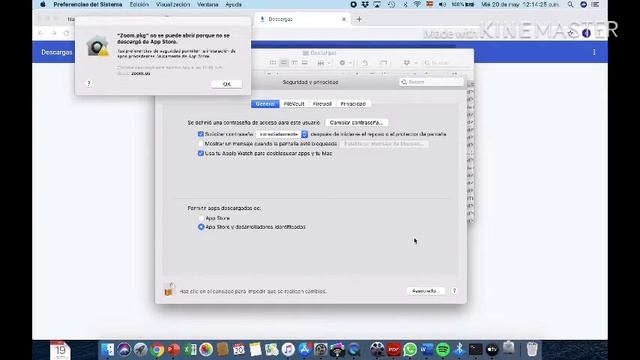Switch Finder to icon view
The image size is (640, 360).
point(273,63)
